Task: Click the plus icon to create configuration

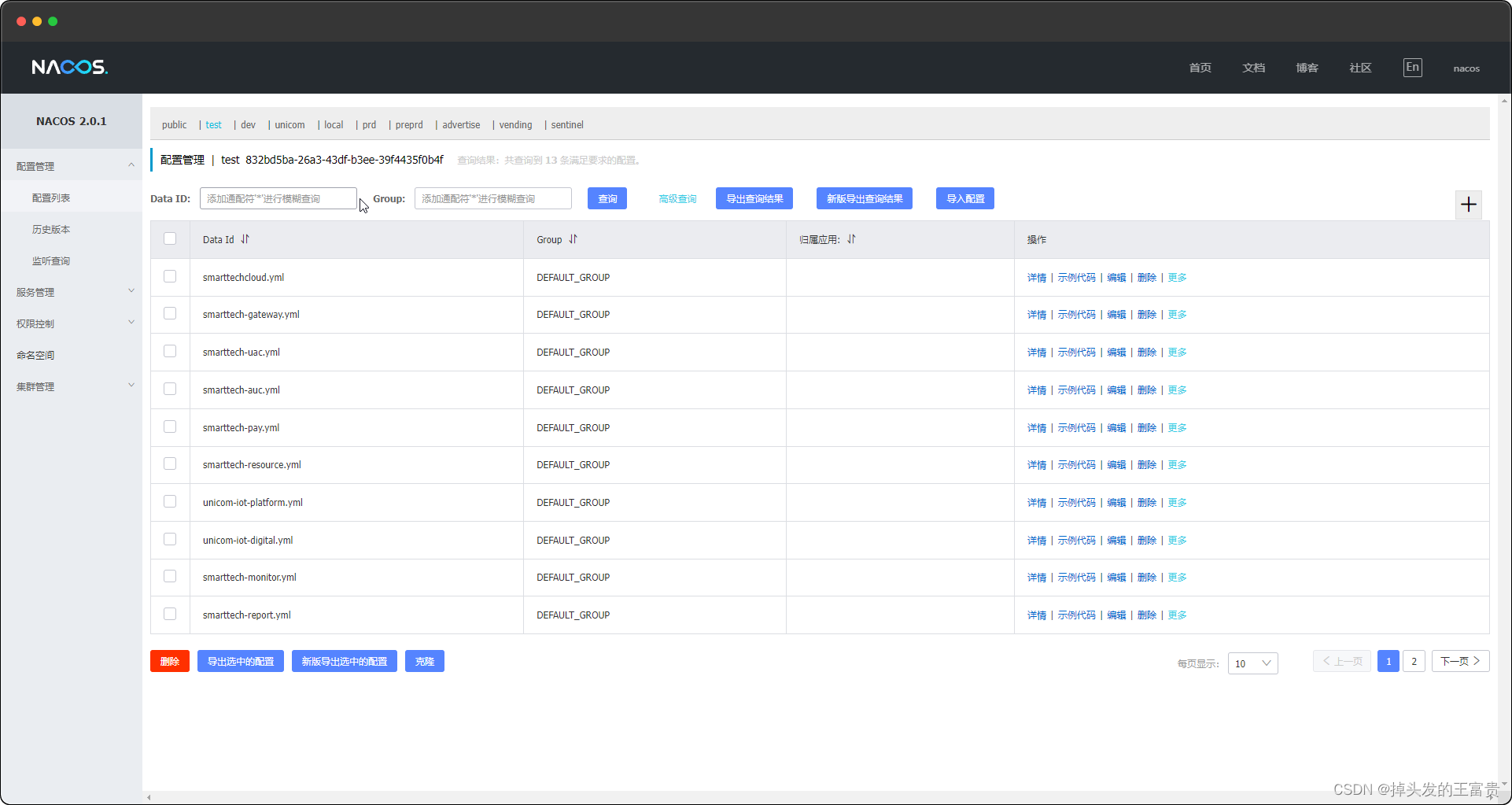Action: 1468,205
